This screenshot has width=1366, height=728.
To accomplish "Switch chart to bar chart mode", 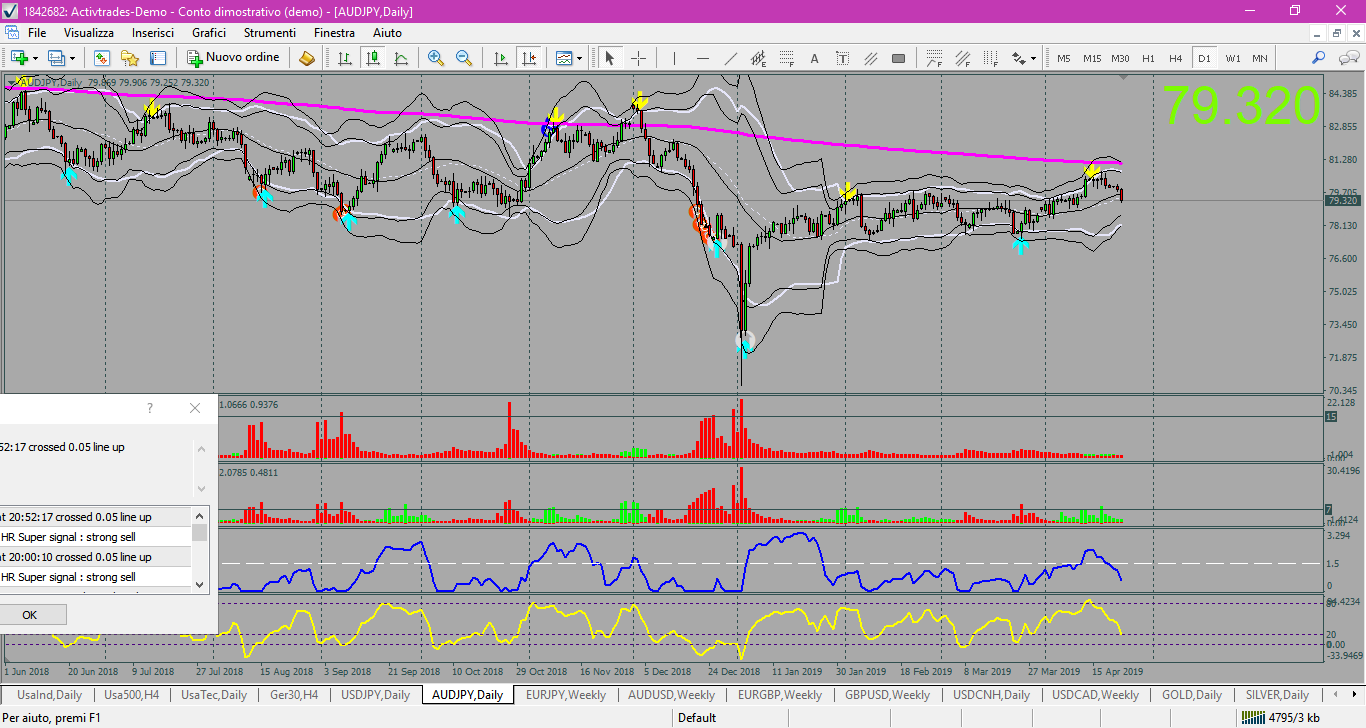I will pos(345,58).
